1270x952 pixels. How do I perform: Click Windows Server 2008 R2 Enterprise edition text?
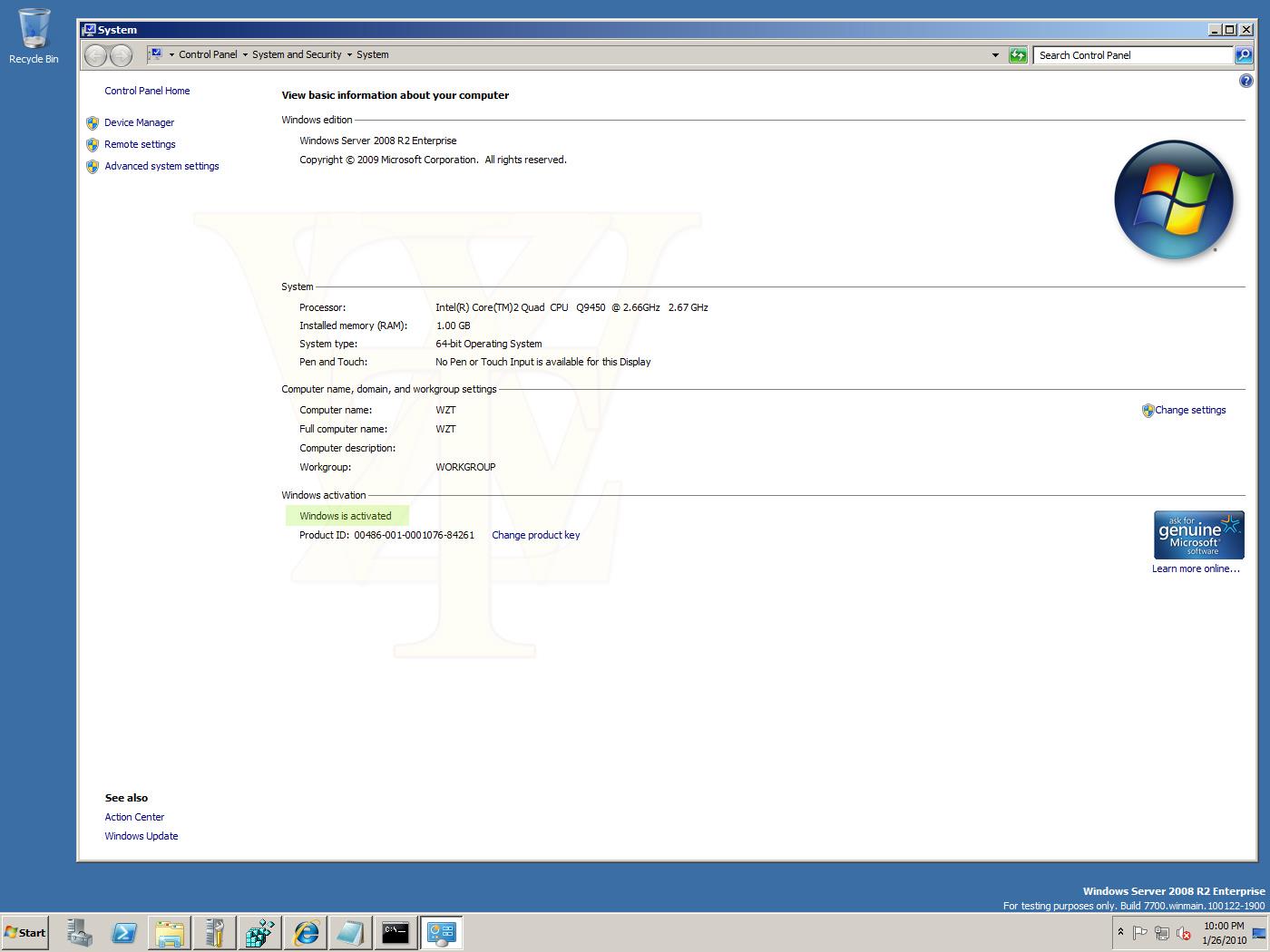coord(378,141)
